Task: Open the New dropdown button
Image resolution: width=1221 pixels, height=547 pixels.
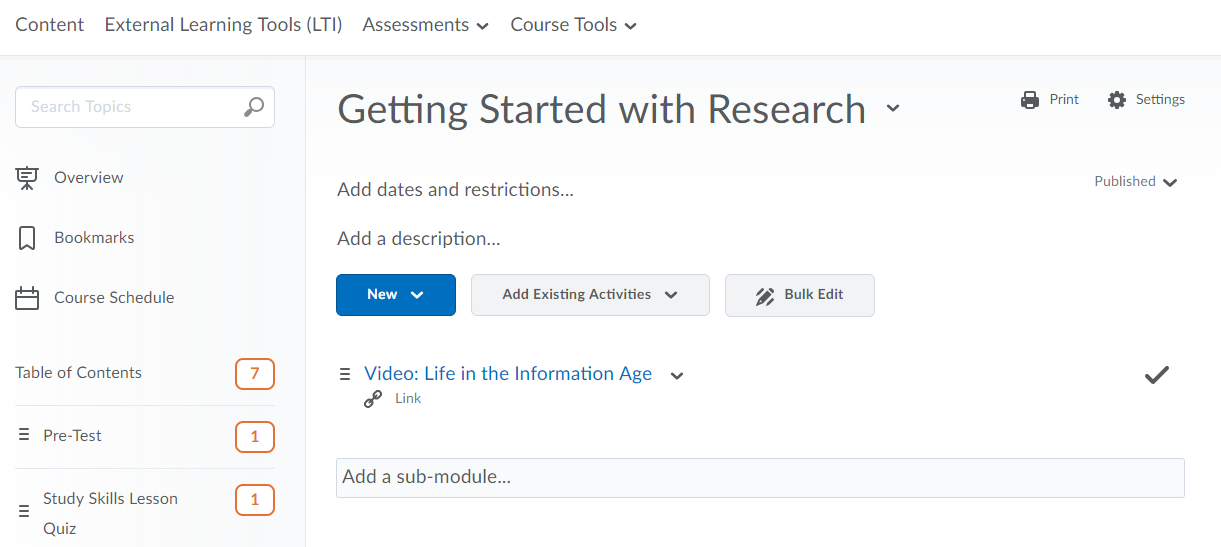Action: pos(396,295)
